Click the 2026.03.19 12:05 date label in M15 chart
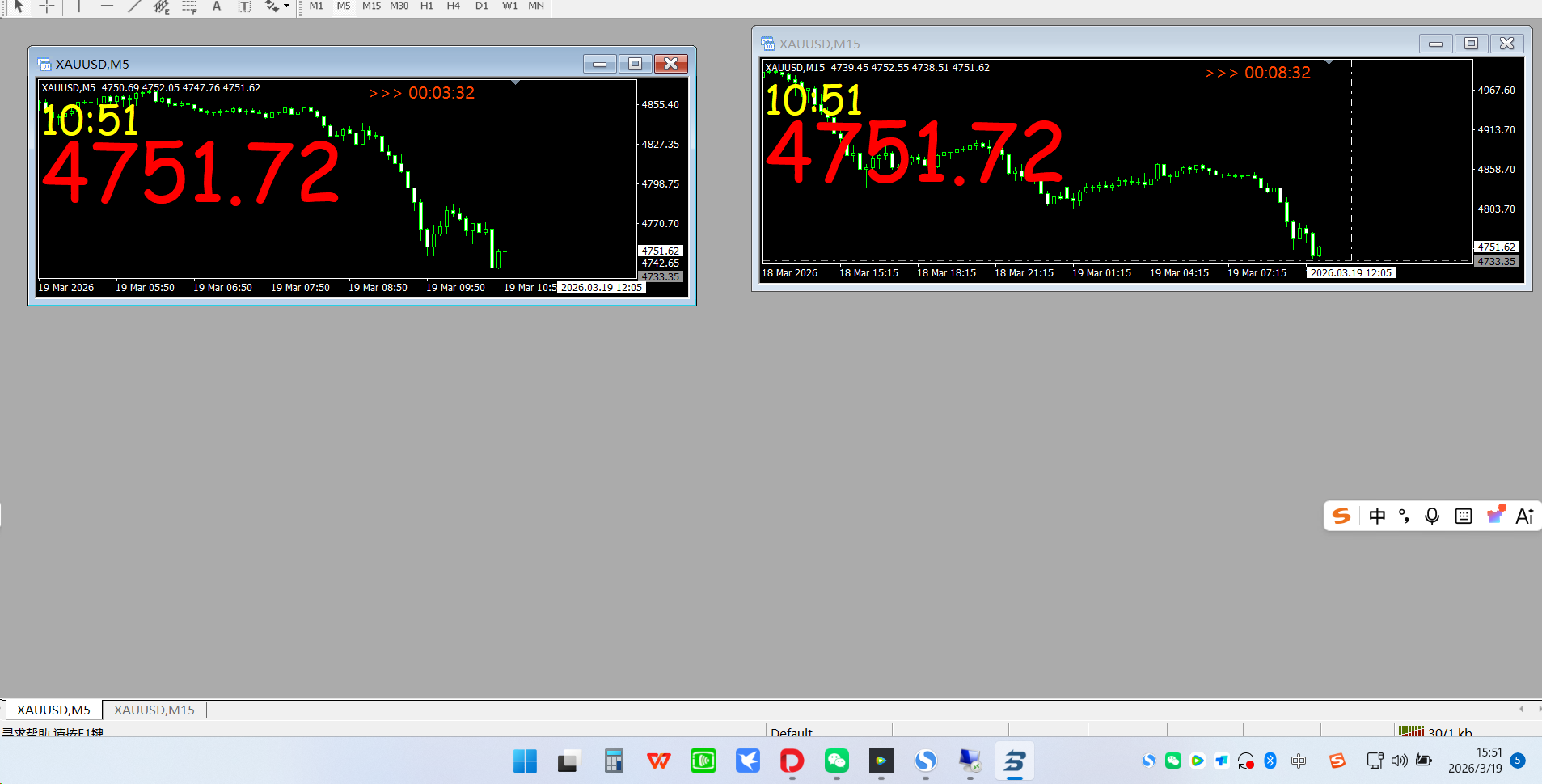This screenshot has width=1542, height=784. click(x=1351, y=272)
